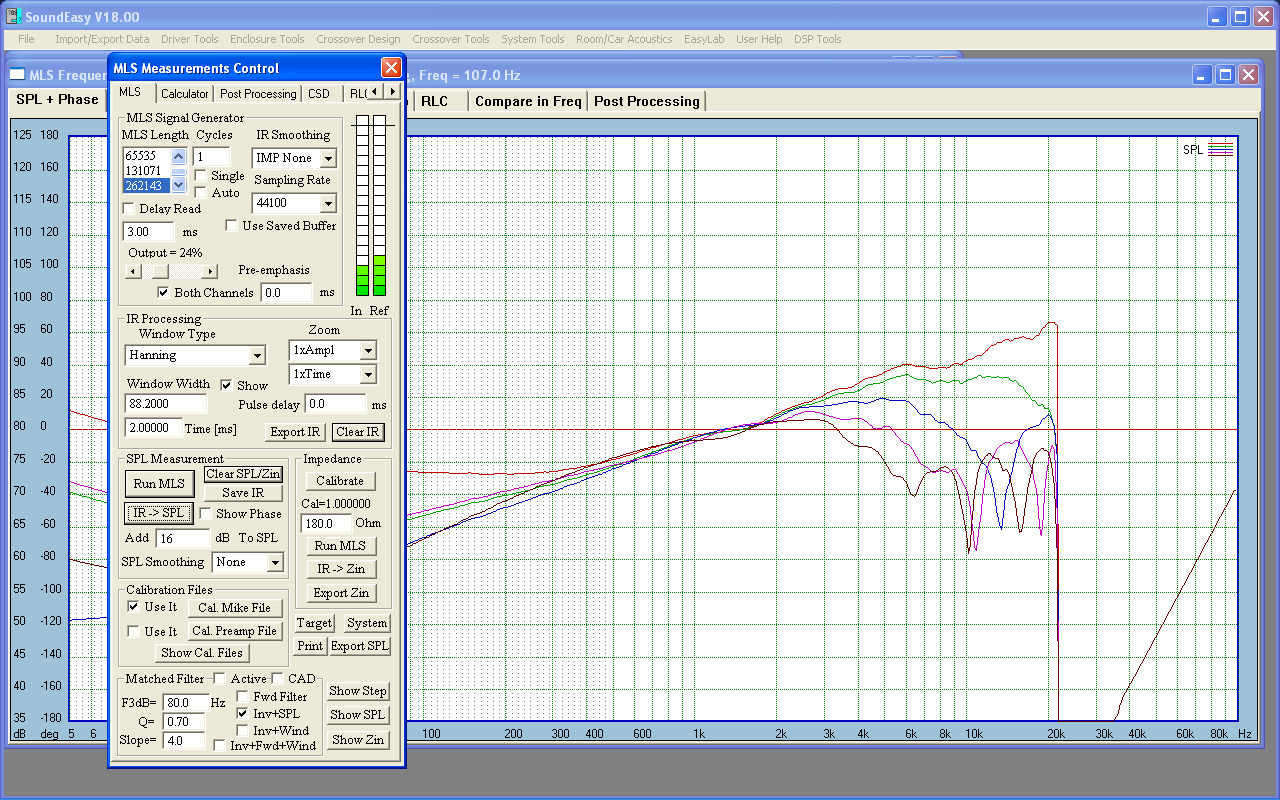The width and height of the screenshot is (1280, 800).
Task: Click the Clear IR button
Action: point(358,432)
